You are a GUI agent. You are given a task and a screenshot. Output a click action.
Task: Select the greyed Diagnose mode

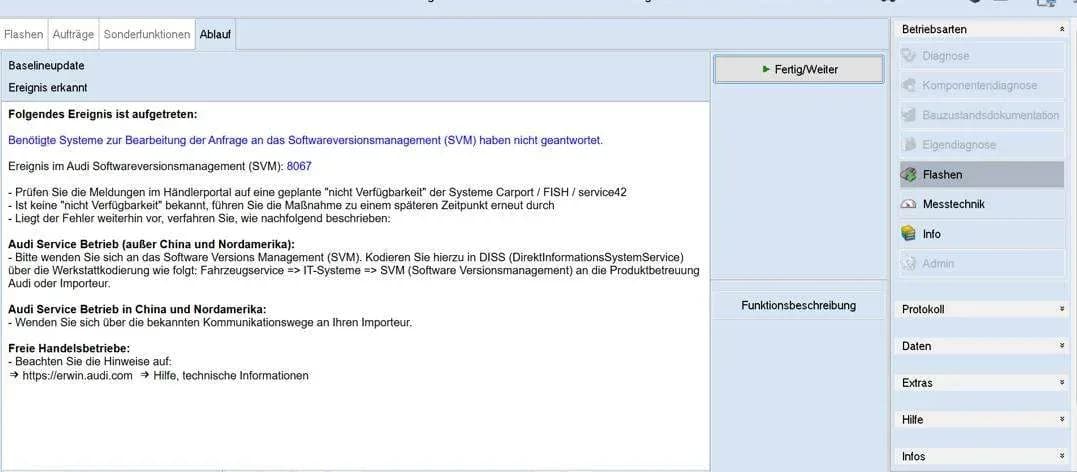982,56
